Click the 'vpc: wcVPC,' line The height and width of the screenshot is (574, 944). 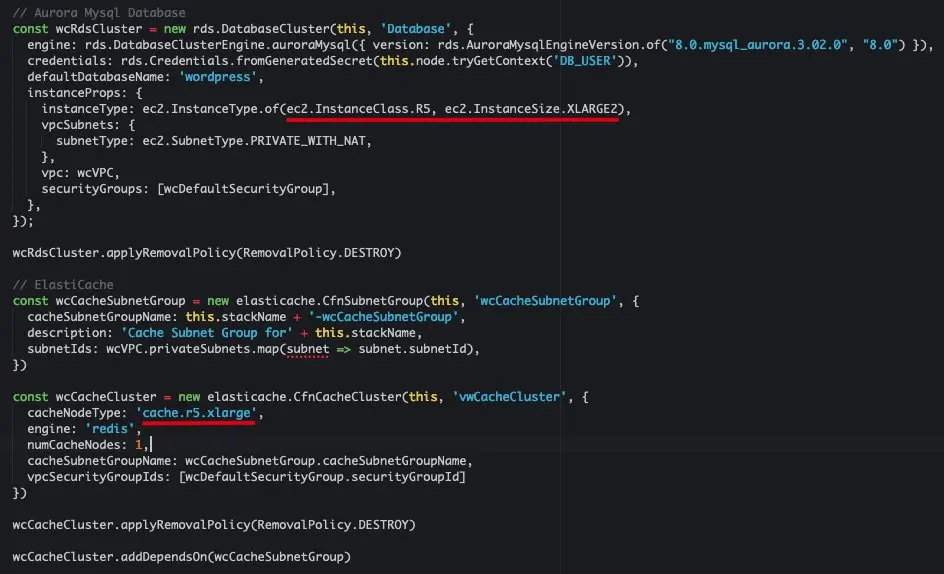coord(81,173)
